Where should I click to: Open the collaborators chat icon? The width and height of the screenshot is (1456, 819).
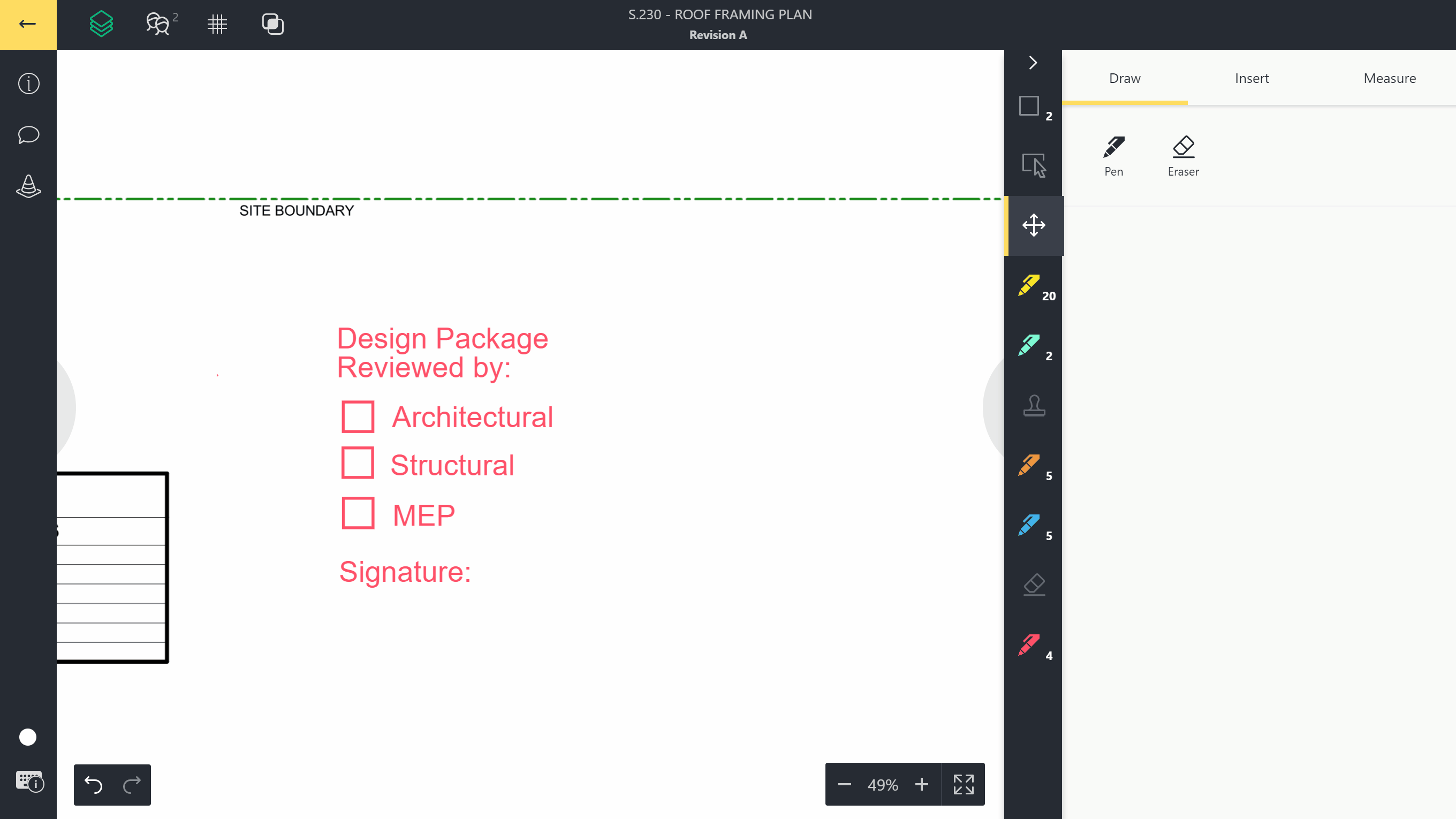[x=158, y=24]
